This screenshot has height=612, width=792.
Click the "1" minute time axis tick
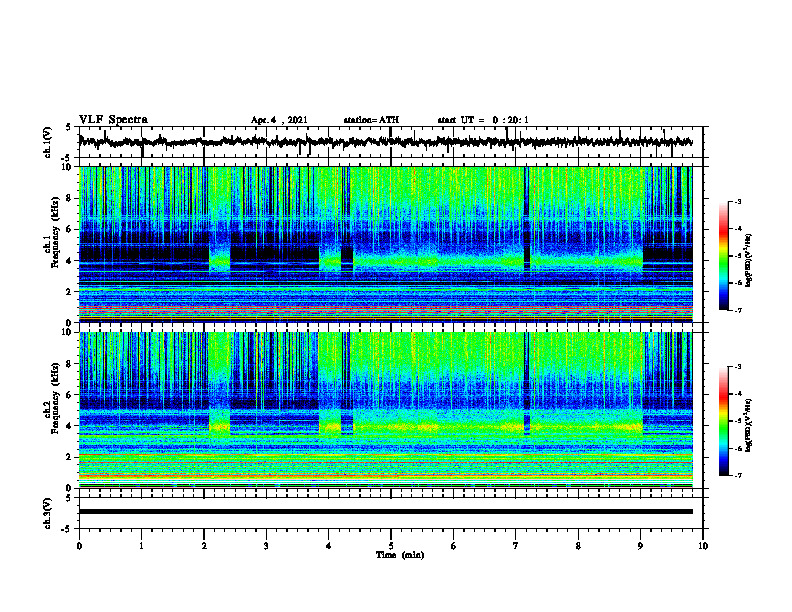tap(141, 546)
